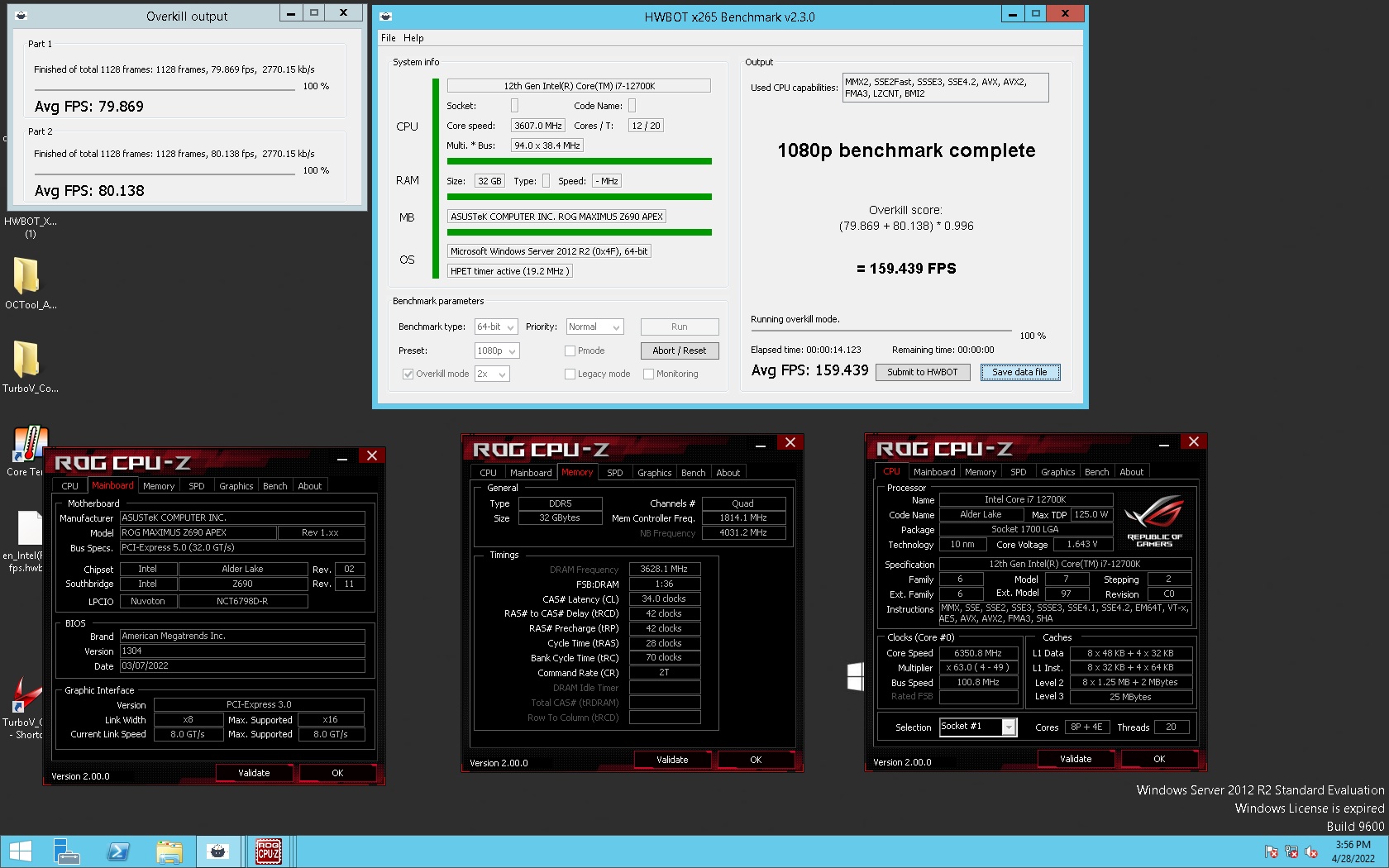Click the Core Speed 6350.8 MHz value
The height and width of the screenshot is (868, 1389).
(x=978, y=653)
